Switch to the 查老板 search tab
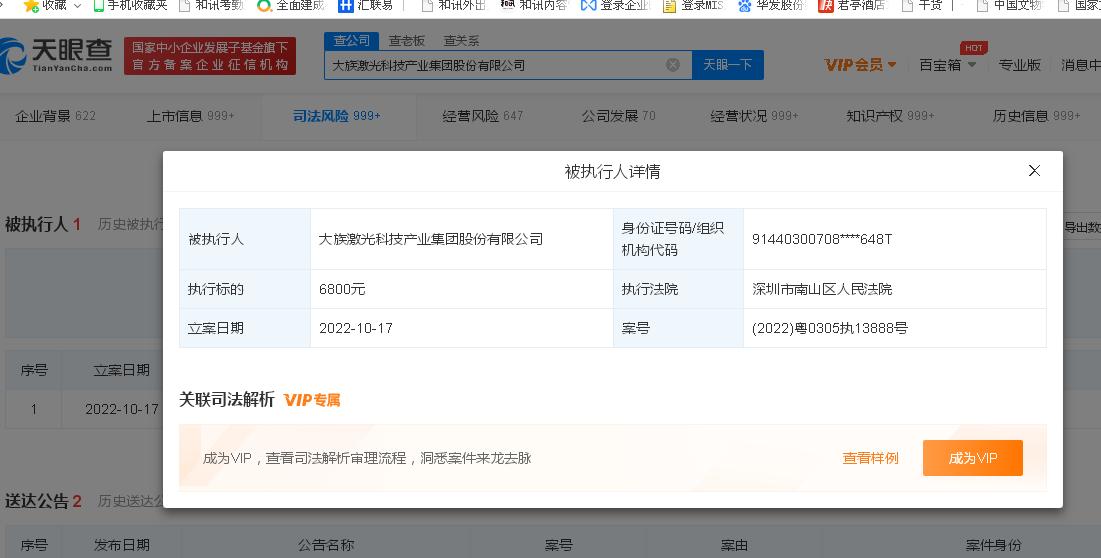 tap(407, 41)
